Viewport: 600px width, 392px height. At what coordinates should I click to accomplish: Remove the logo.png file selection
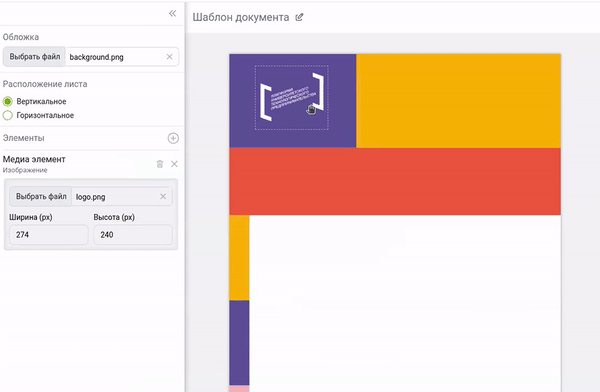coord(163,196)
